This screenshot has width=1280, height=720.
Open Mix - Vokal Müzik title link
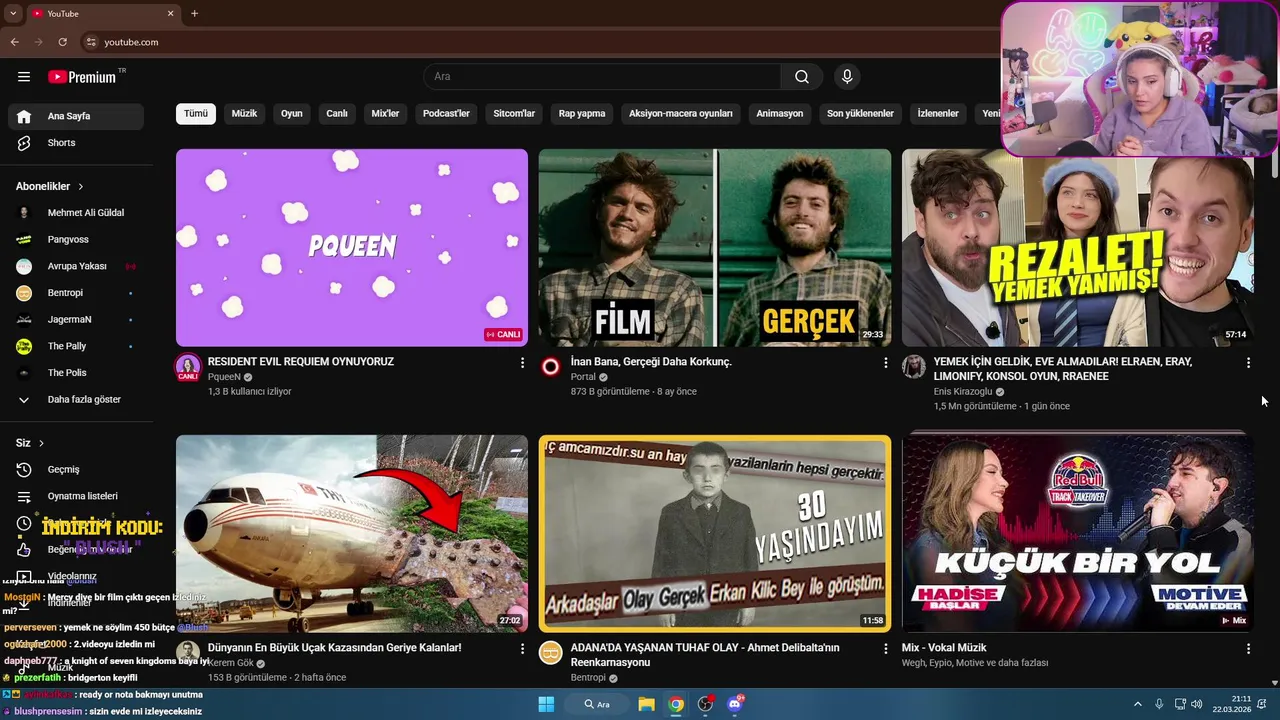click(x=944, y=648)
